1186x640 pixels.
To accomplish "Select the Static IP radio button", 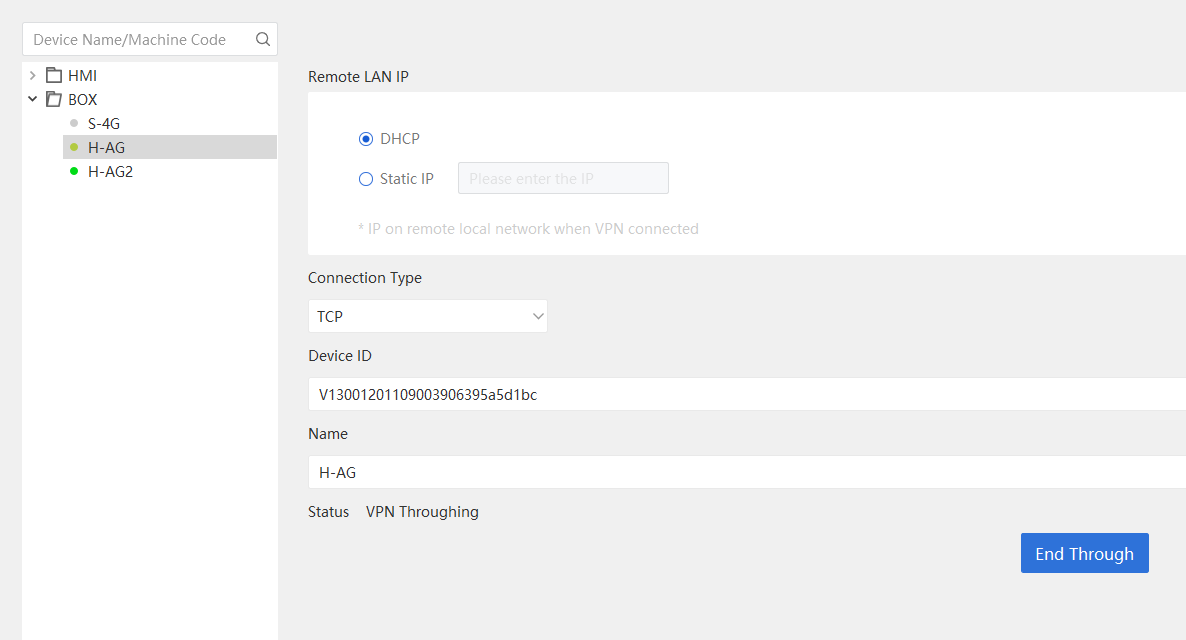I will click(x=366, y=179).
